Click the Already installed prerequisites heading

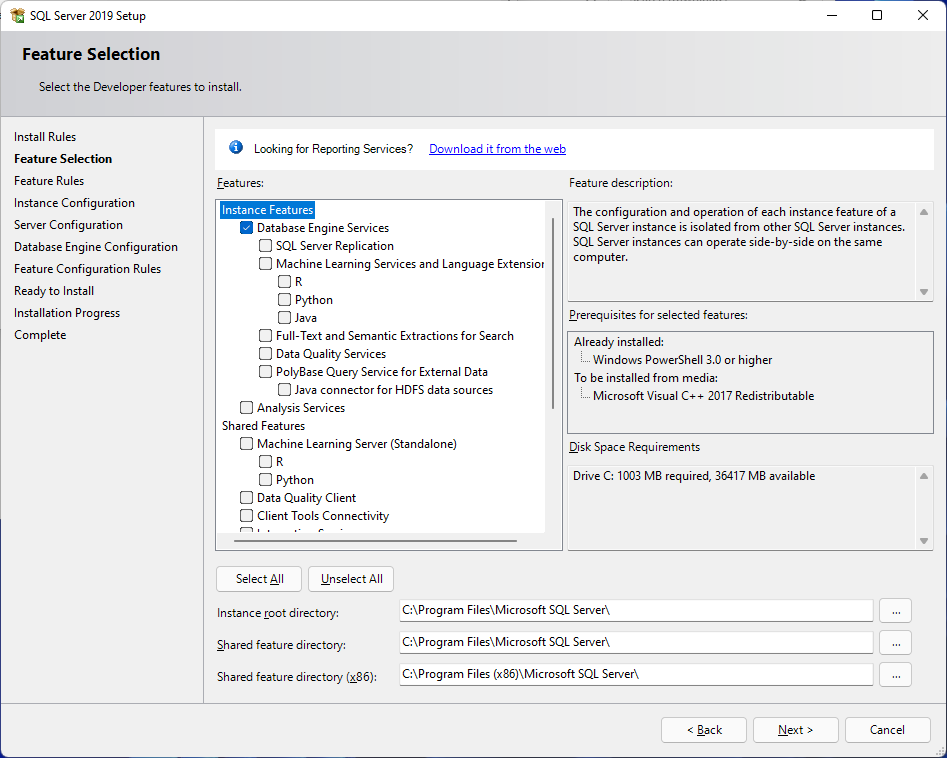[619, 342]
